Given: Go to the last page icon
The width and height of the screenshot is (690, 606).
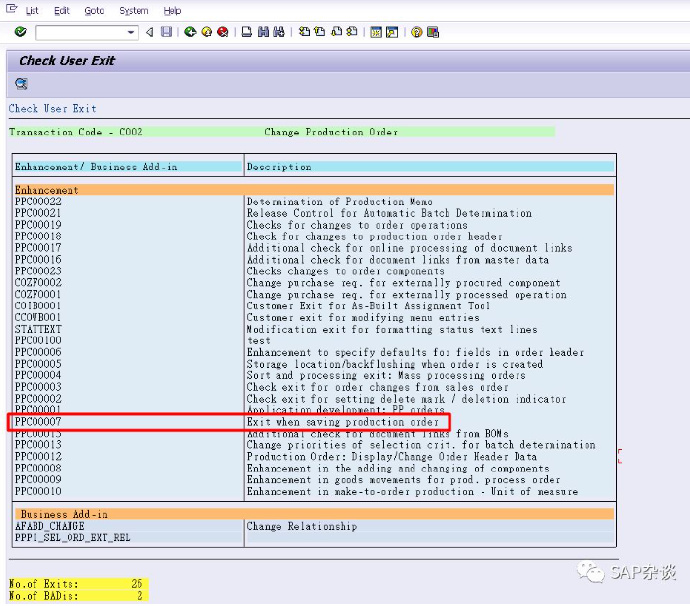Looking at the screenshot, I should click(352, 32).
